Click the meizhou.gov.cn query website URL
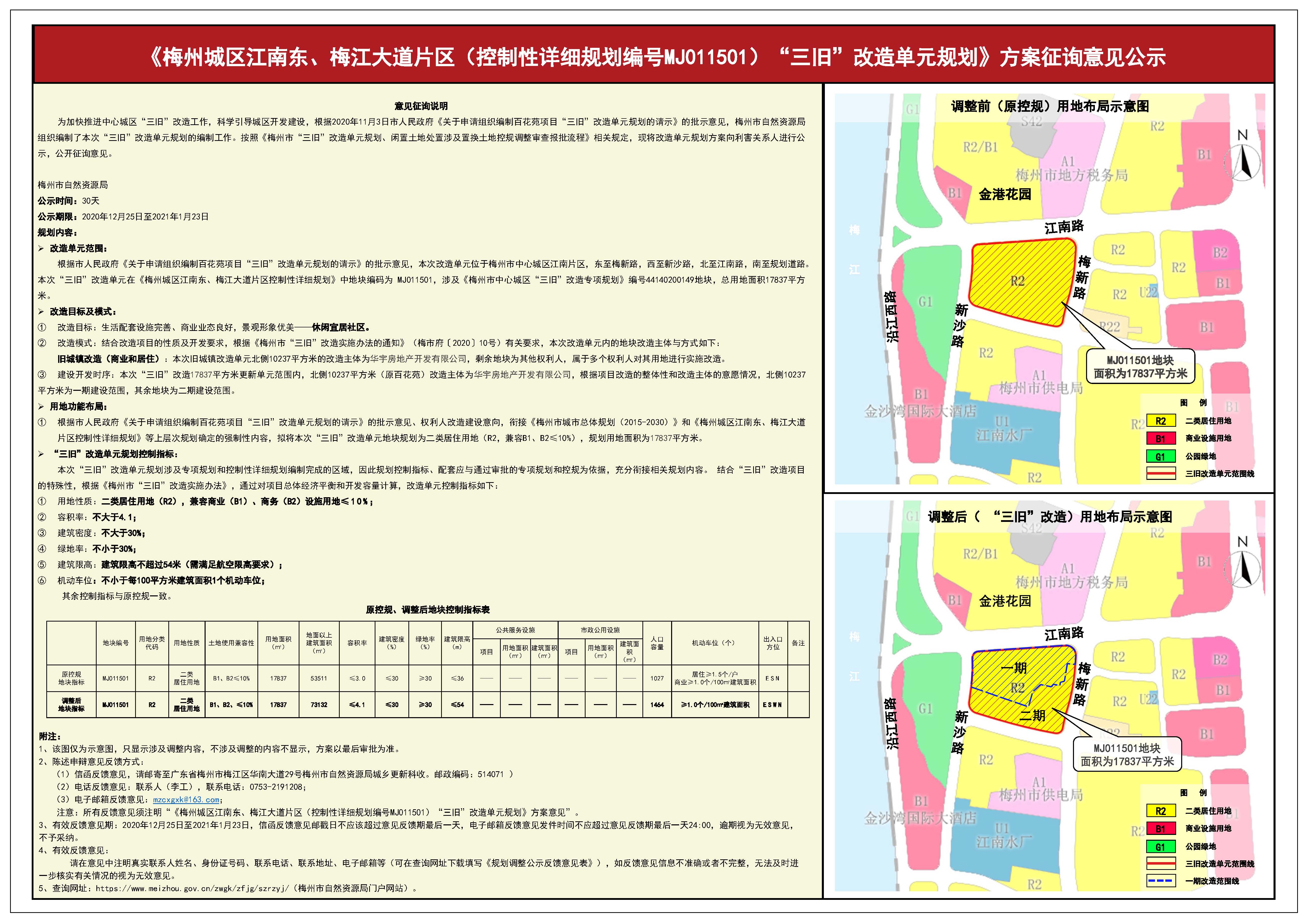The width and height of the screenshot is (1308, 924). (192, 888)
